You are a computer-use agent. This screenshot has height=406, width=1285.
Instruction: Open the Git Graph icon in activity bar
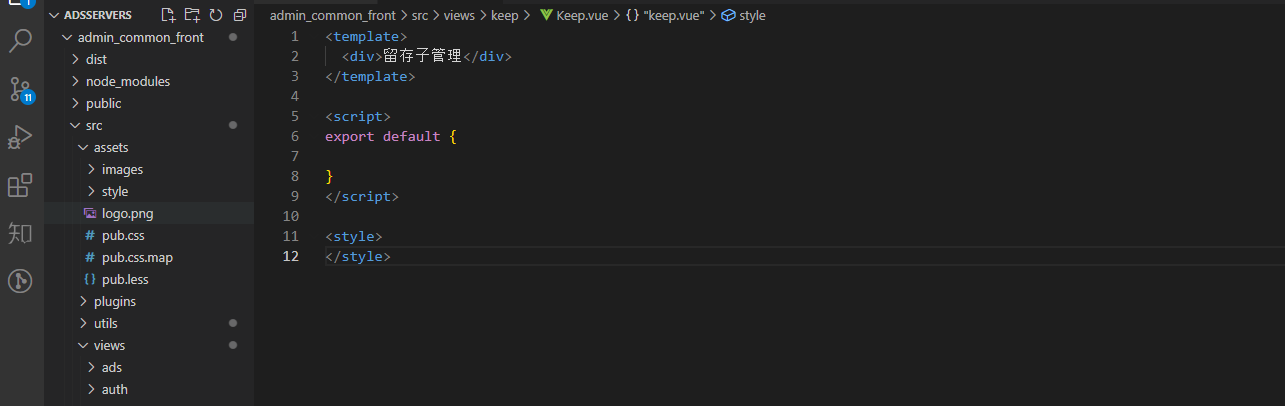[x=20, y=281]
